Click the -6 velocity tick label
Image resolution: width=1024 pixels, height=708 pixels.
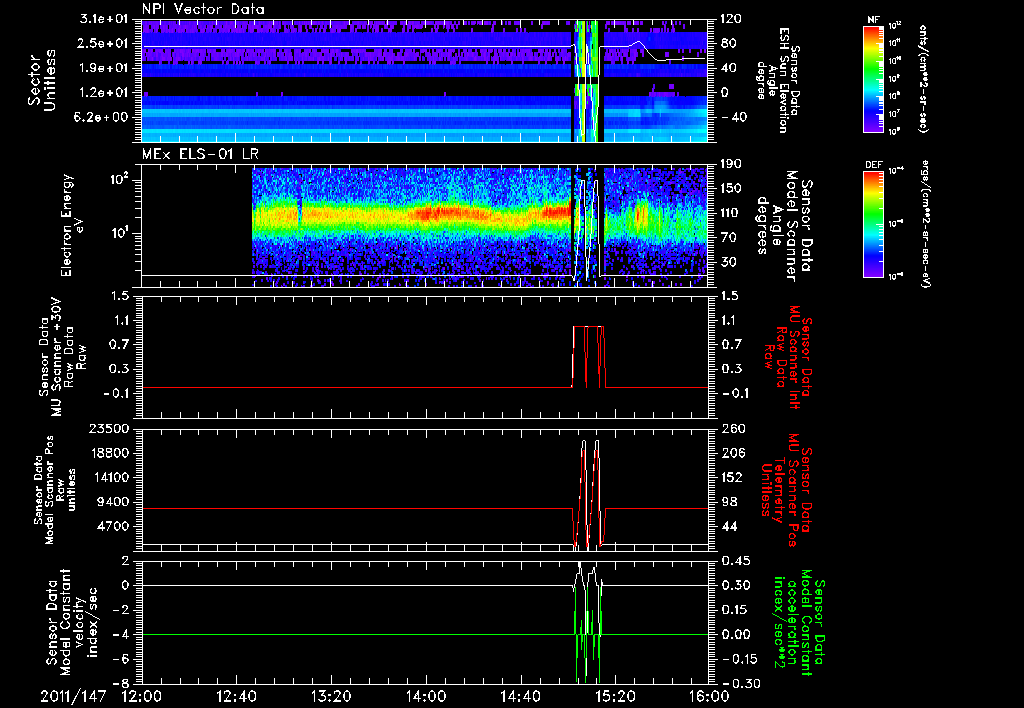pyautogui.click(x=121, y=659)
